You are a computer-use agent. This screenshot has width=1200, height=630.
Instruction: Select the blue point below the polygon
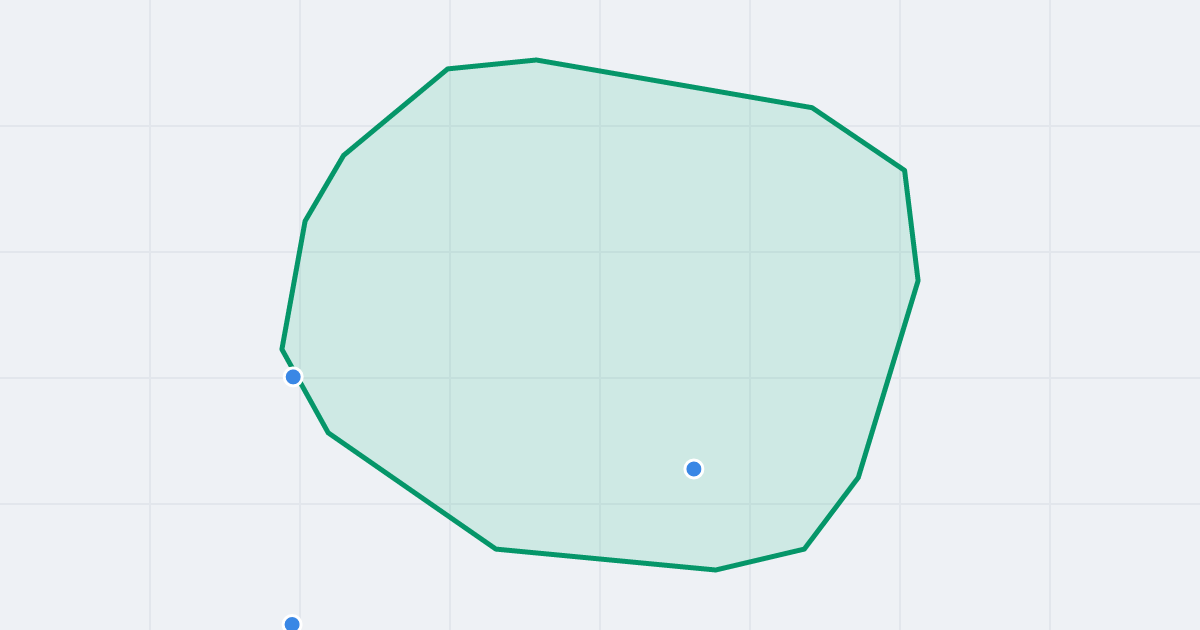tap(292, 624)
